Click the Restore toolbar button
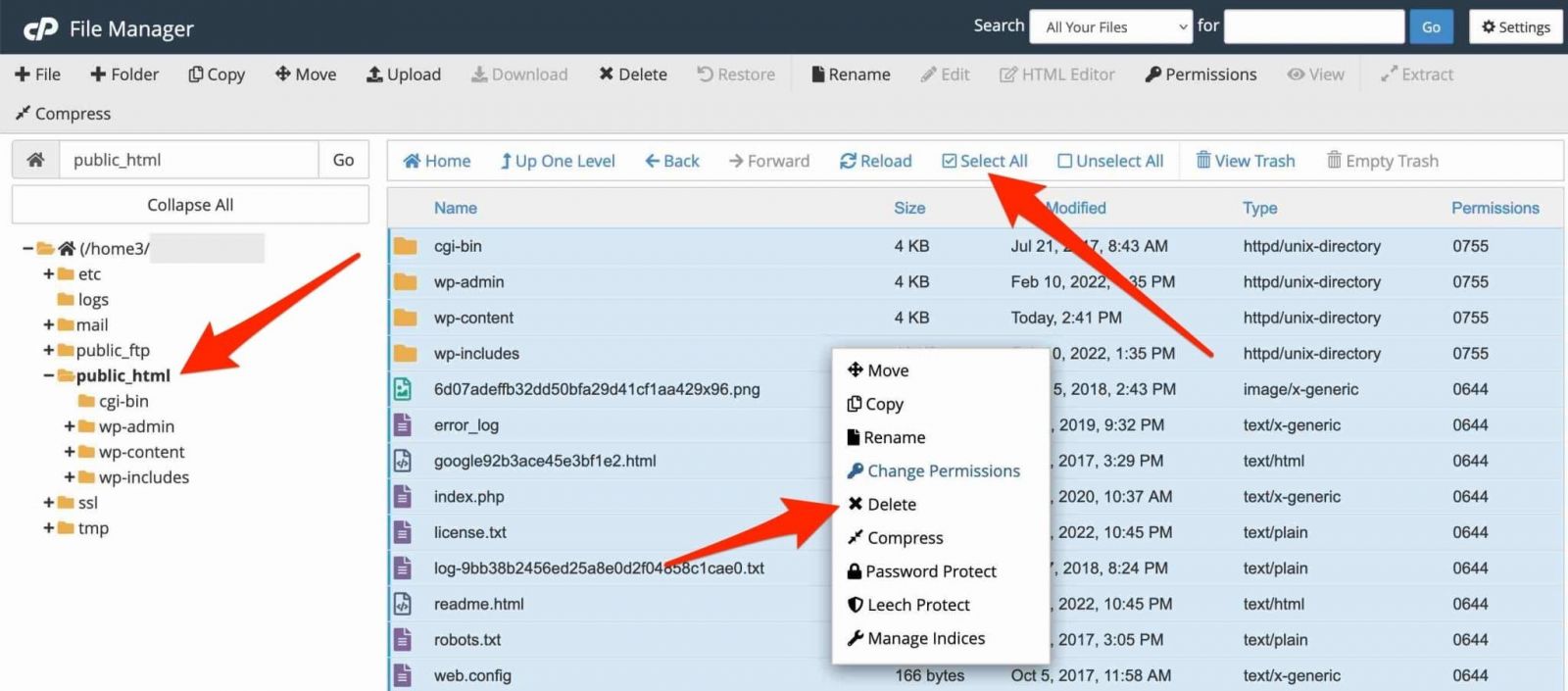This screenshot has height=691, width=1568. click(x=736, y=74)
